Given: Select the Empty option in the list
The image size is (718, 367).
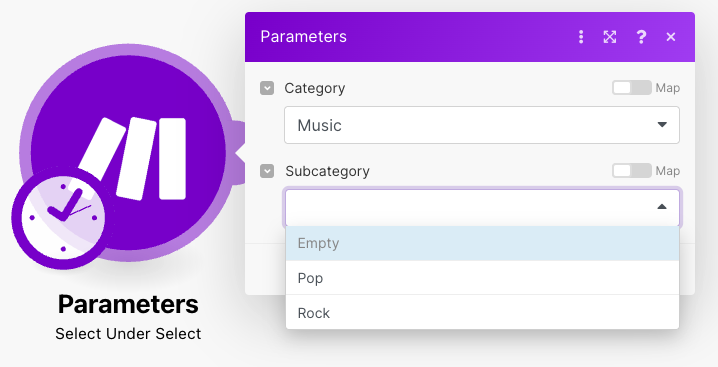Looking at the screenshot, I should click(x=482, y=243).
